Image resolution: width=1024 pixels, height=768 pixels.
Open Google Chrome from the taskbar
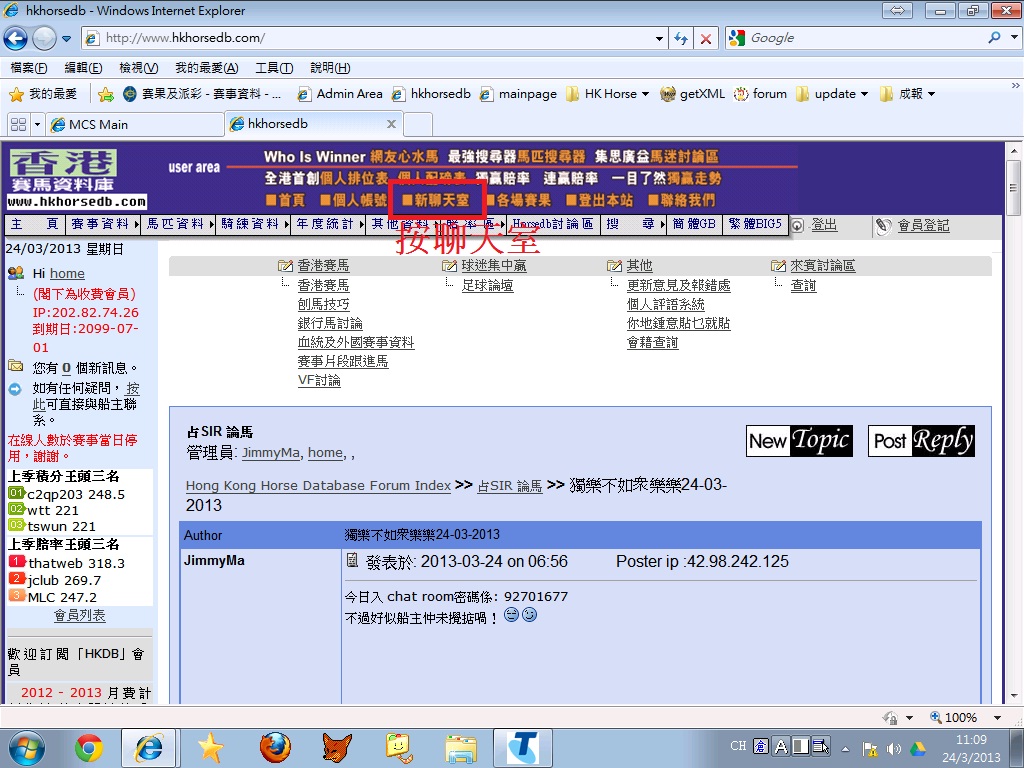(89, 747)
